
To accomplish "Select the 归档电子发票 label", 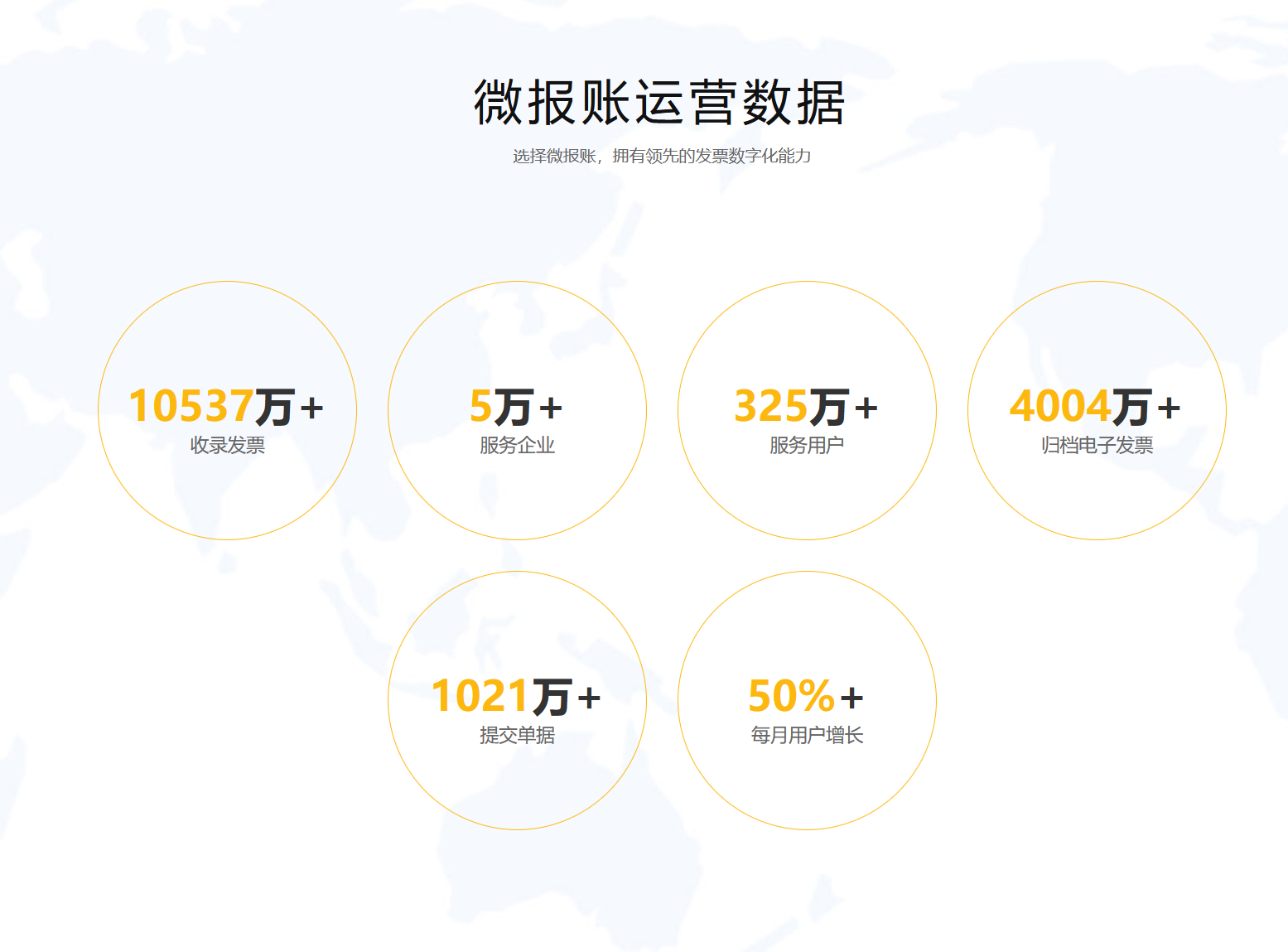I will tap(1097, 446).
